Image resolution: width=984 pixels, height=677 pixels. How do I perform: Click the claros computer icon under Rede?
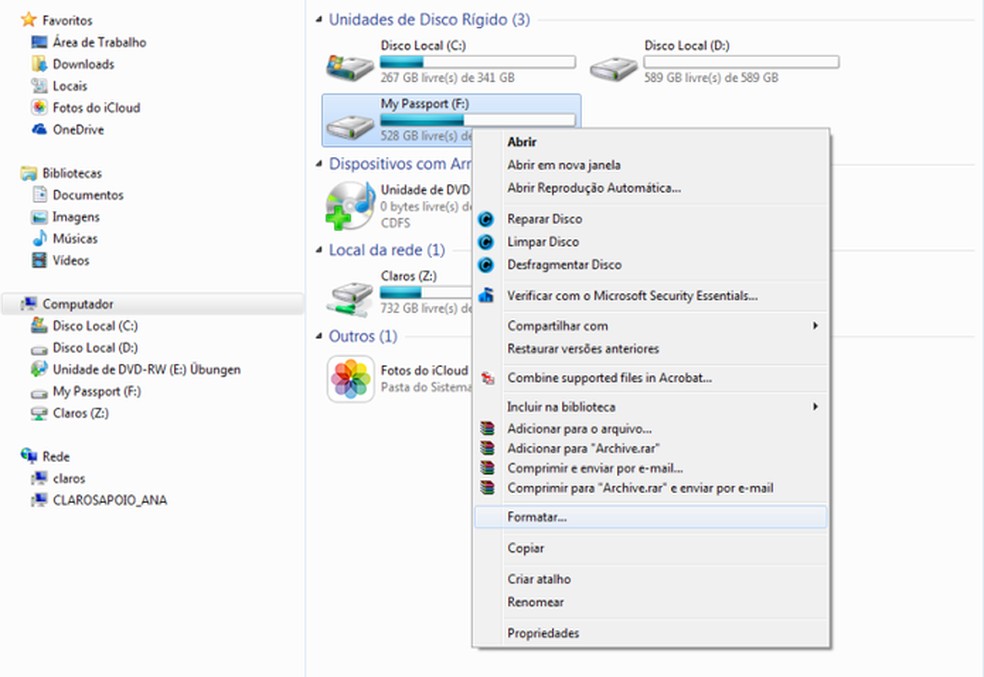[x=39, y=478]
